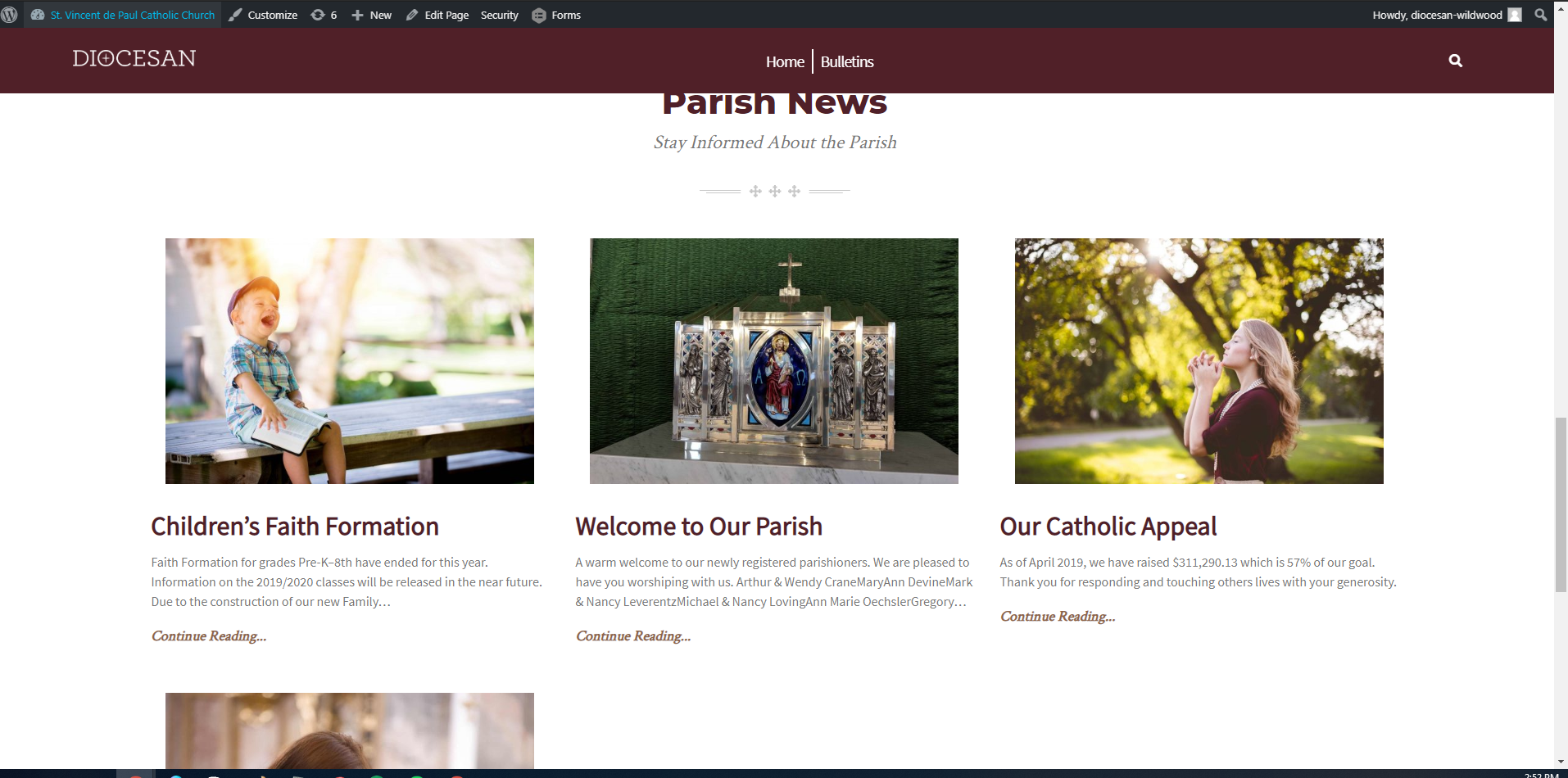
Task: Click the tabernacle photo thumbnail
Action: tap(774, 361)
